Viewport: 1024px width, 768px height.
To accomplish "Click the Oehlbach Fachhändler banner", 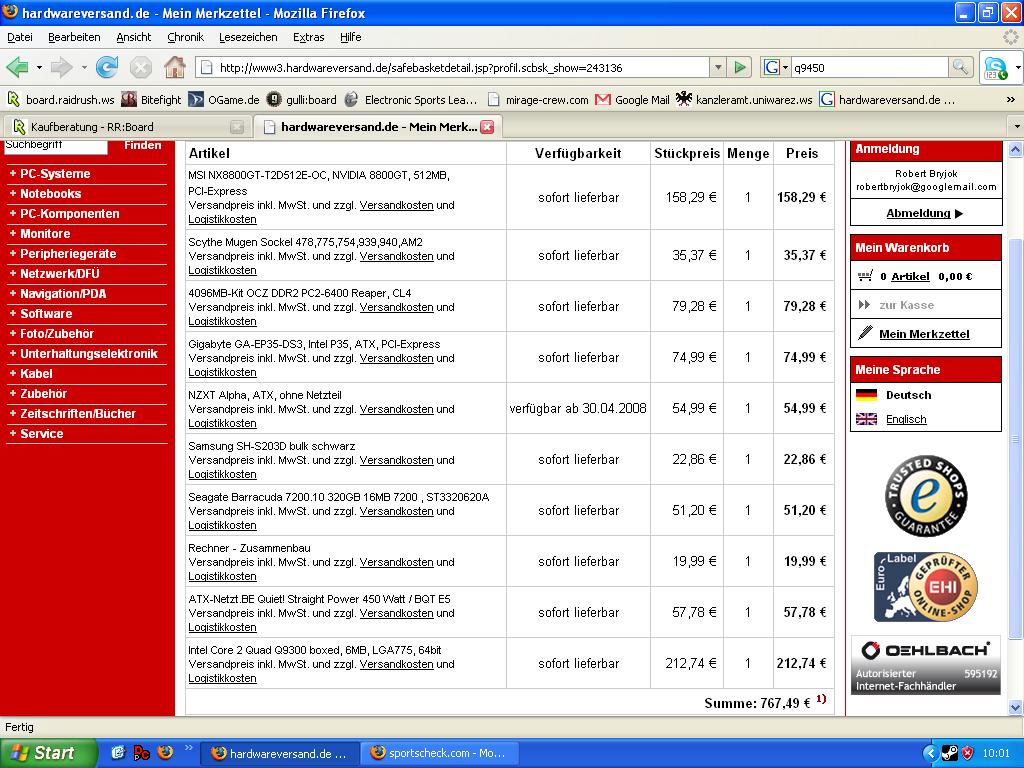I will [x=925, y=665].
